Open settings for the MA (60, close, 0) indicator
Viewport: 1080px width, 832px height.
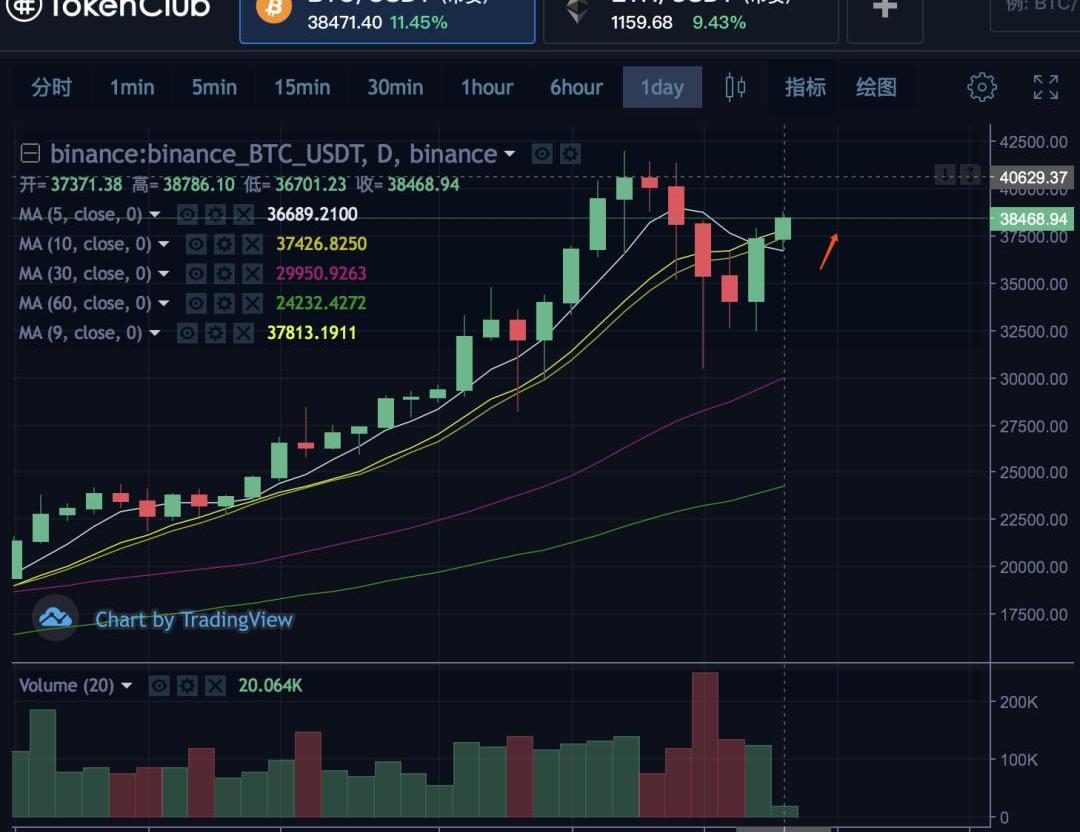tap(223, 303)
